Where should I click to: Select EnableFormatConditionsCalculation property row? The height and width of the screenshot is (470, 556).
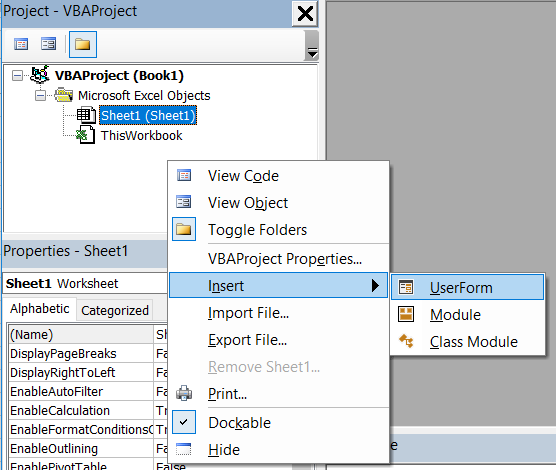pos(88,430)
